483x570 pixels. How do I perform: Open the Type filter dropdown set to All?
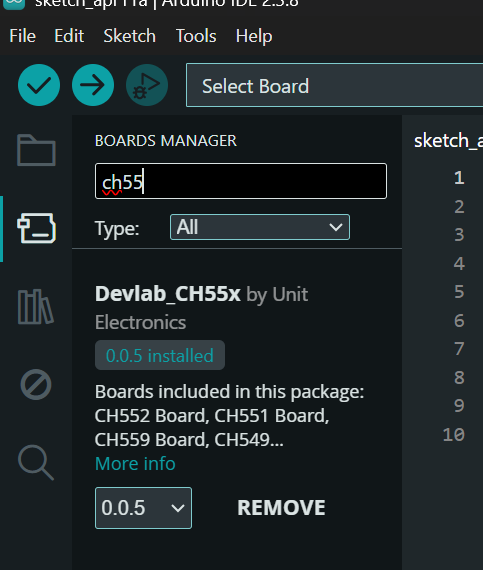(x=260, y=227)
